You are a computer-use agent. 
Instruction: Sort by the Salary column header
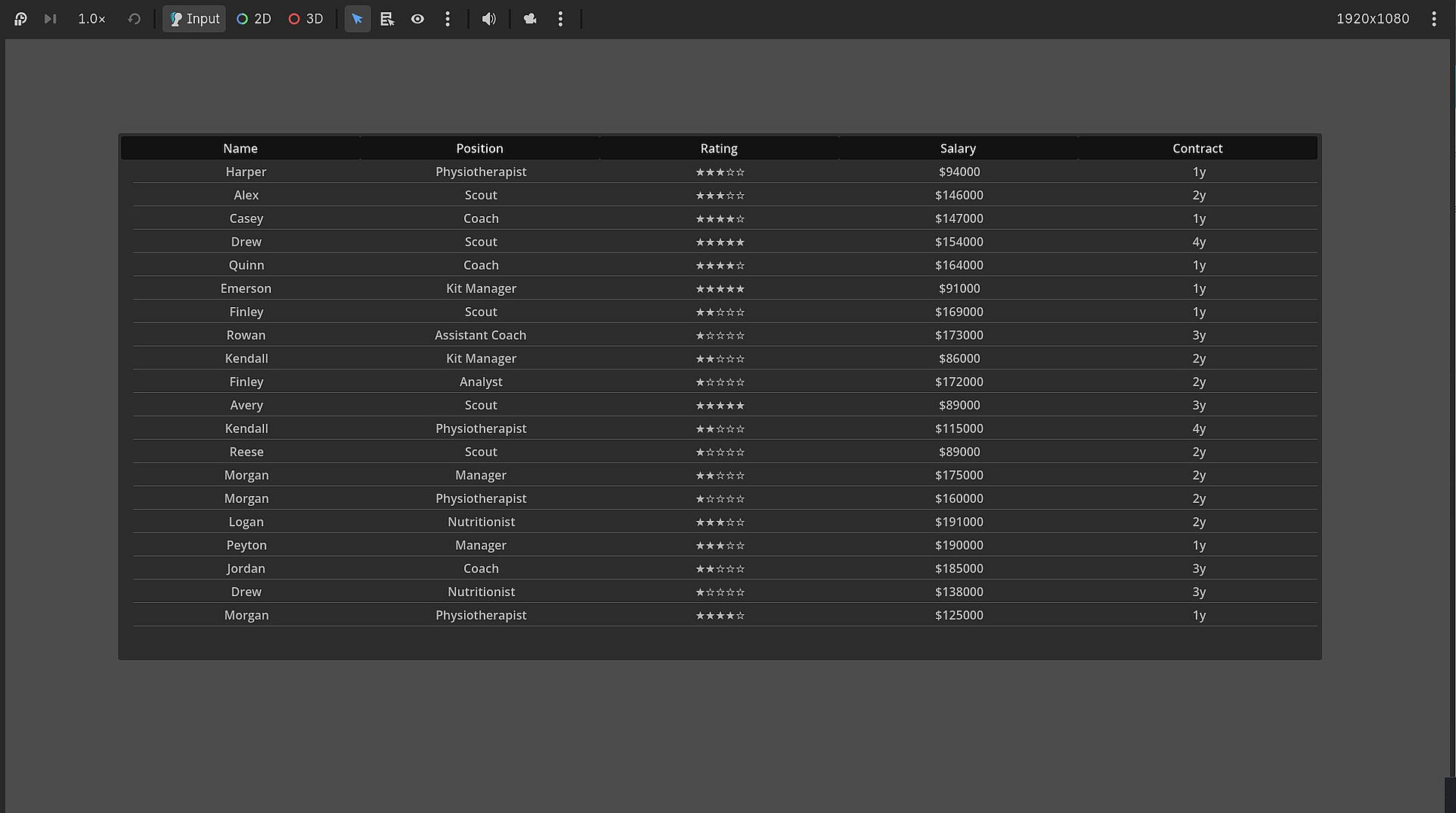958,148
